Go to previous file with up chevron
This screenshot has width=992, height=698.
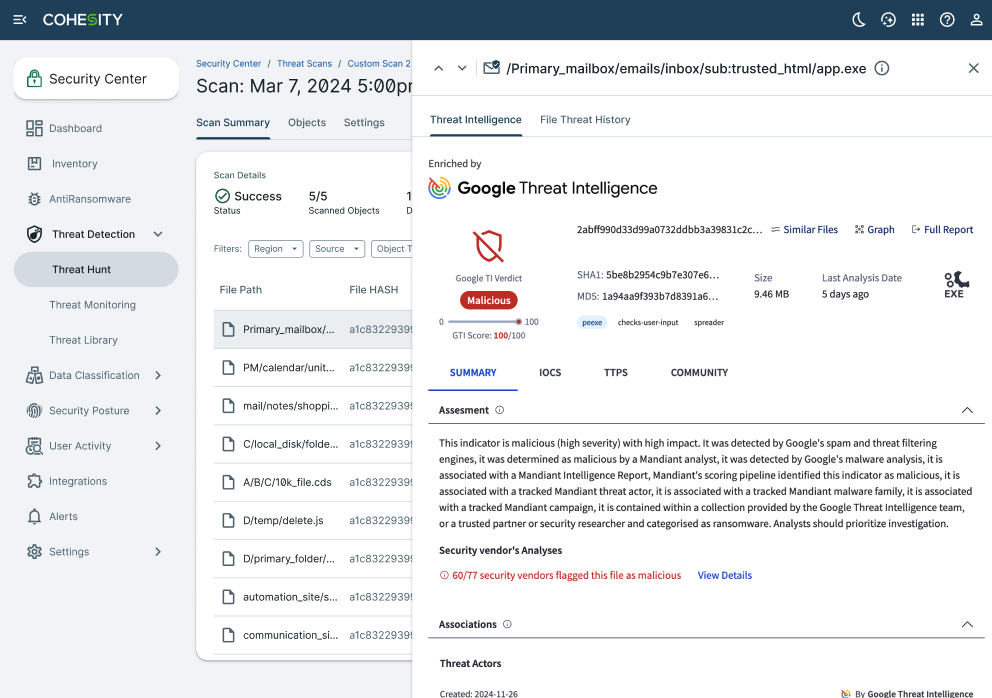coord(438,68)
